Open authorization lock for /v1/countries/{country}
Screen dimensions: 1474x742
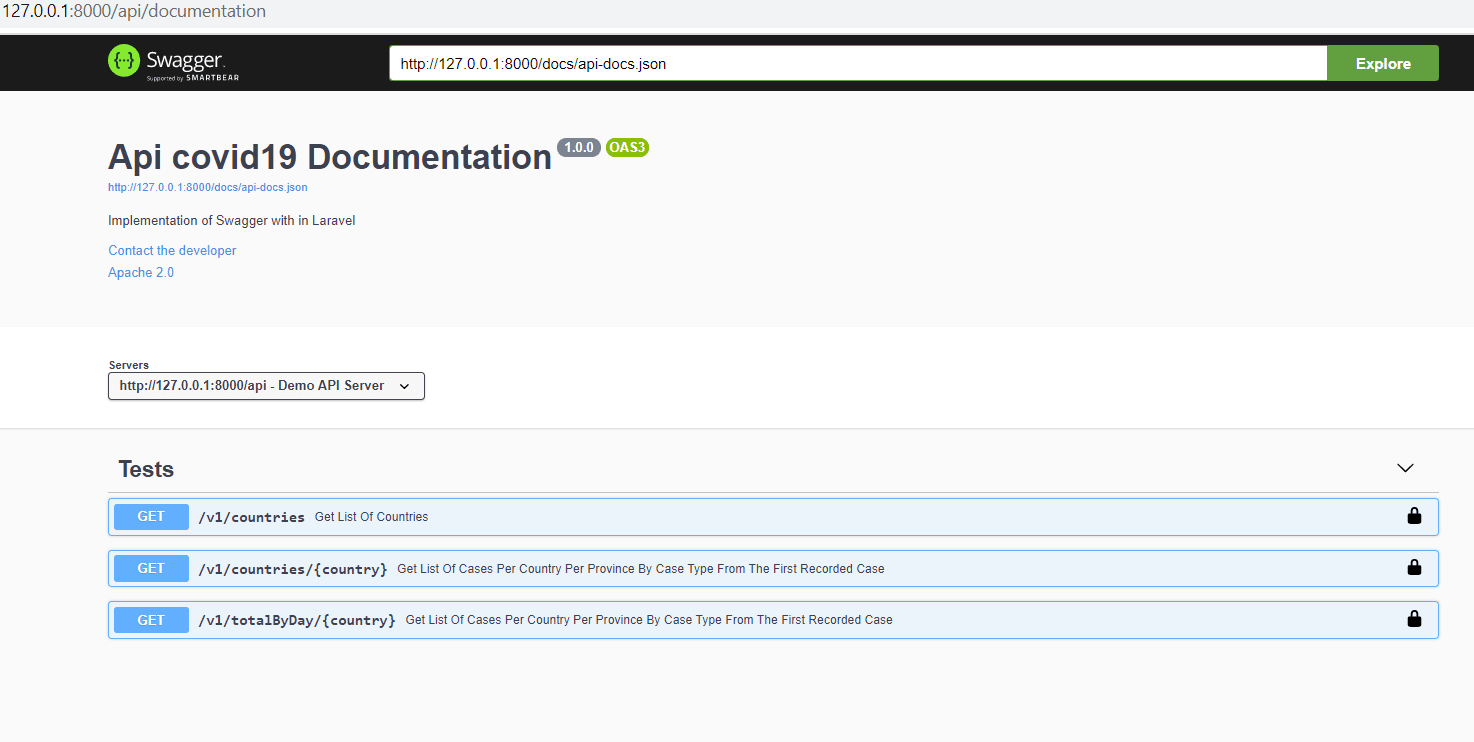[1414, 567]
